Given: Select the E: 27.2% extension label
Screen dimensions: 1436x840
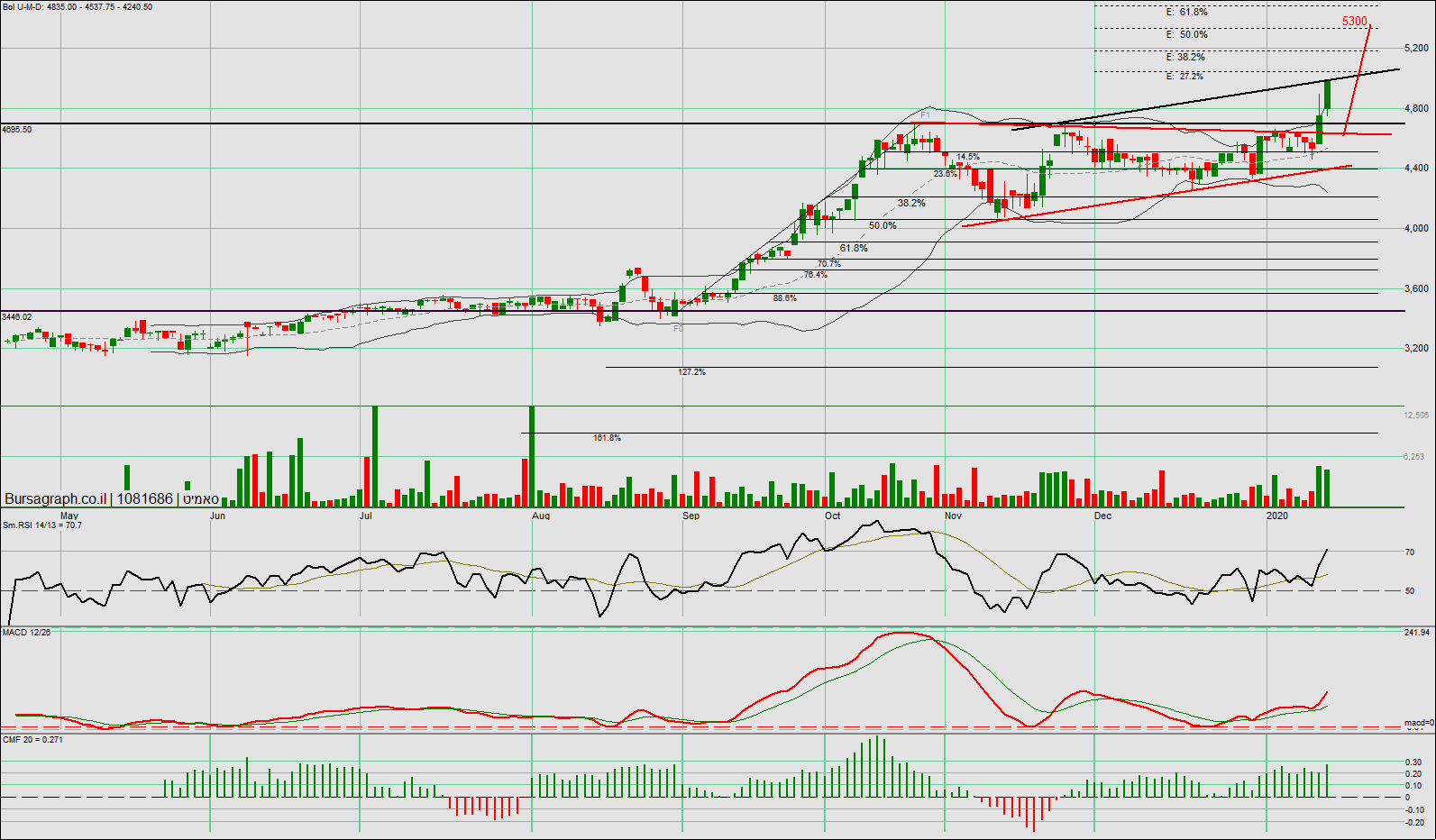Looking at the screenshot, I should [x=1184, y=77].
